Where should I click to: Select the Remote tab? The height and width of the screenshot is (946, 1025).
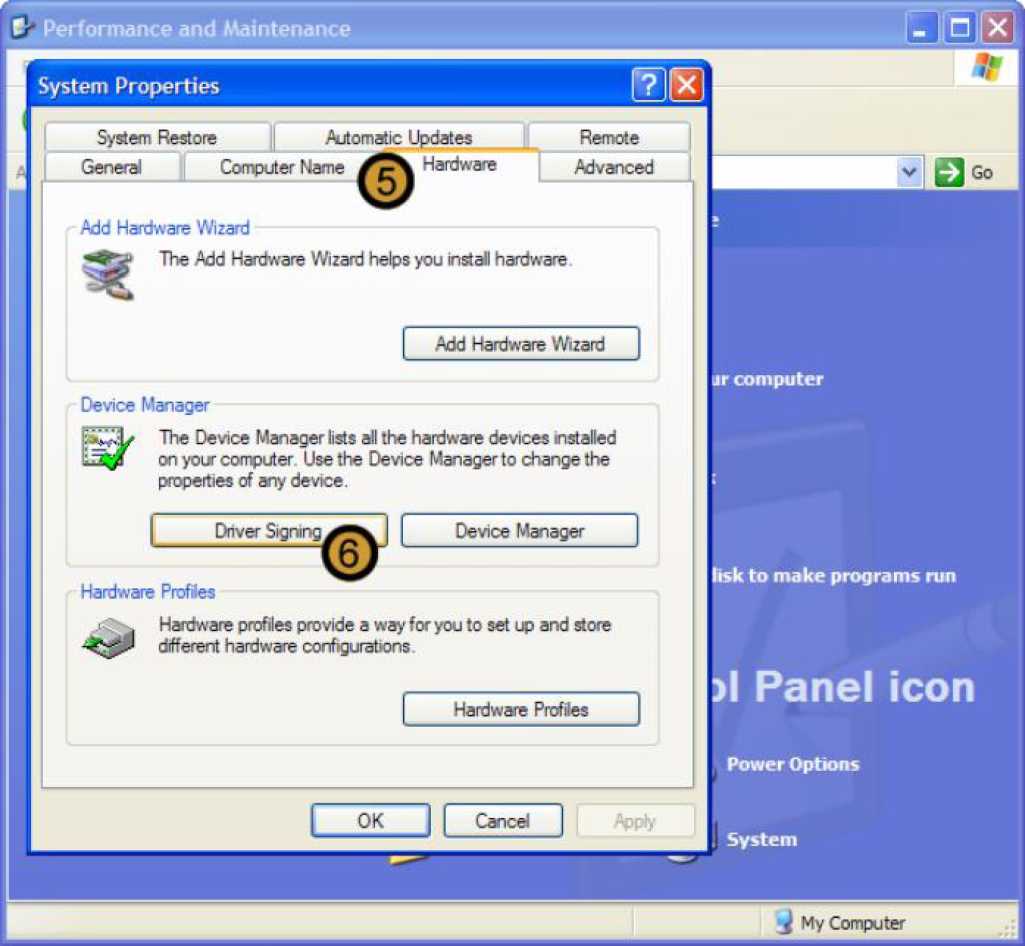click(609, 137)
